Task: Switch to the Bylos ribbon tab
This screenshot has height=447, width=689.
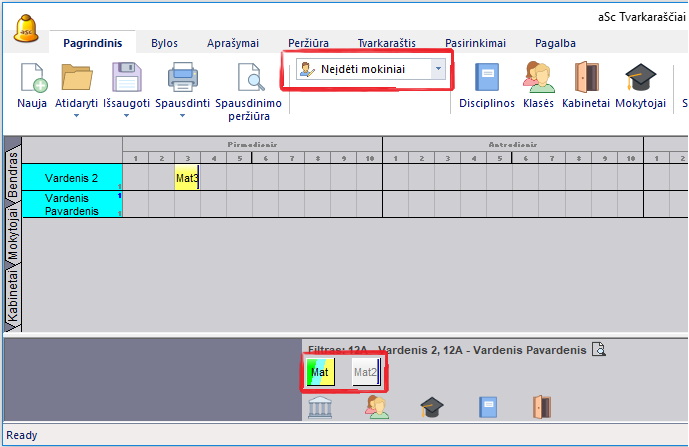Action: point(164,43)
